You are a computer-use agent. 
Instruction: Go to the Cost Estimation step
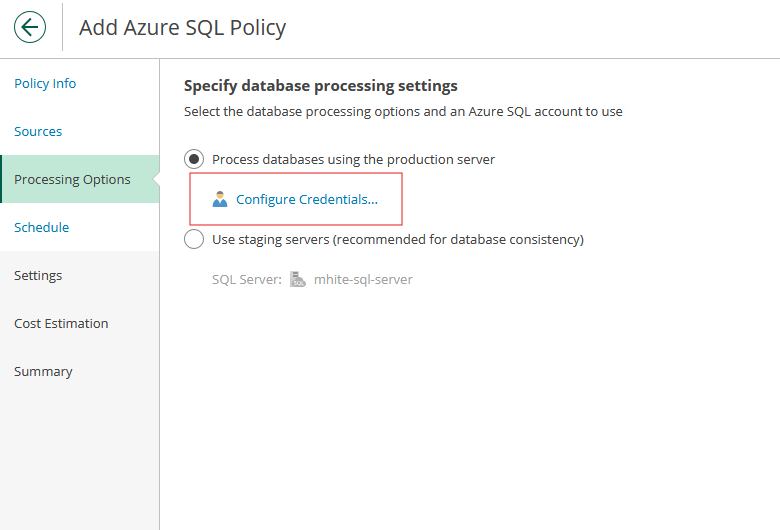click(61, 323)
